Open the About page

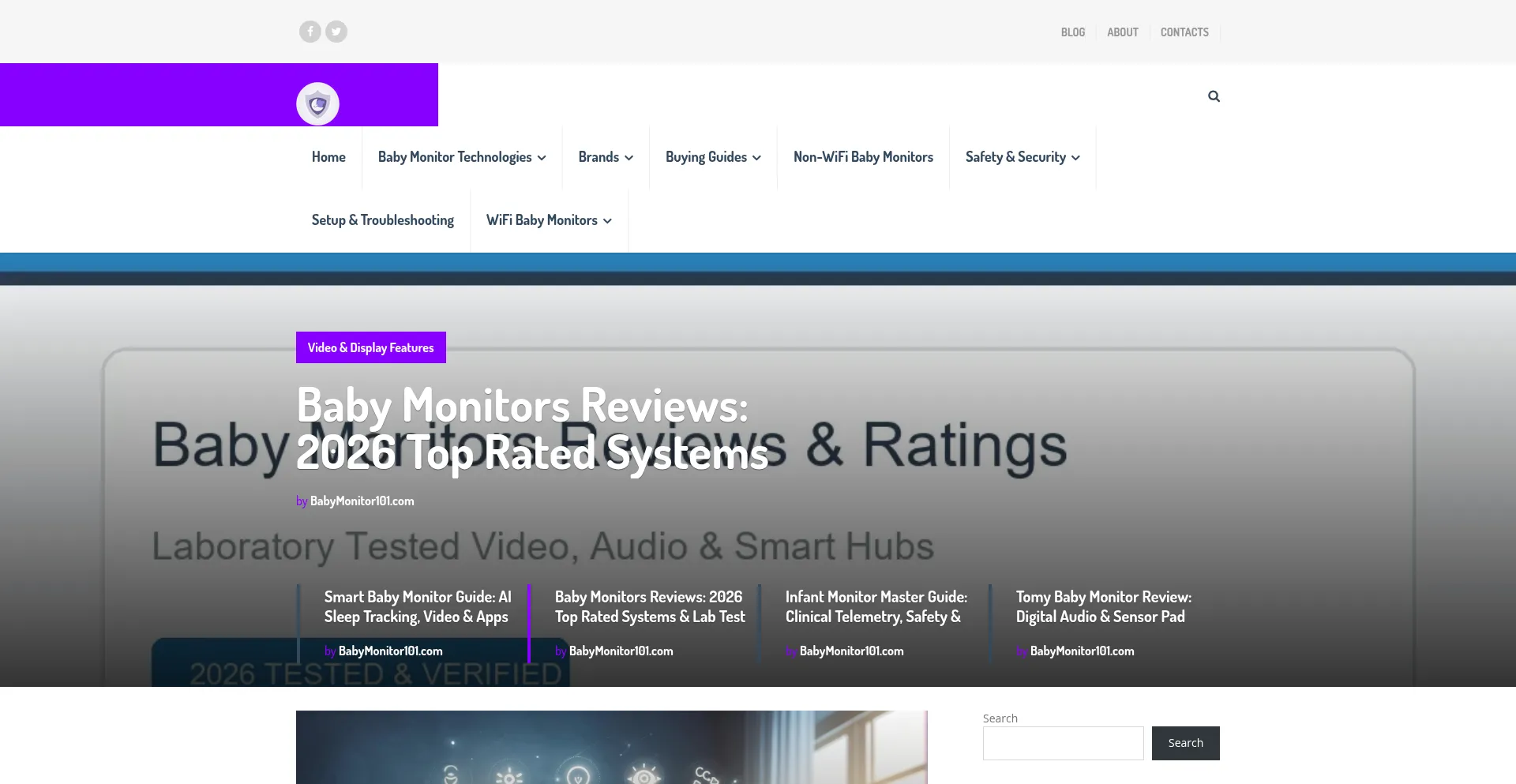[1123, 32]
